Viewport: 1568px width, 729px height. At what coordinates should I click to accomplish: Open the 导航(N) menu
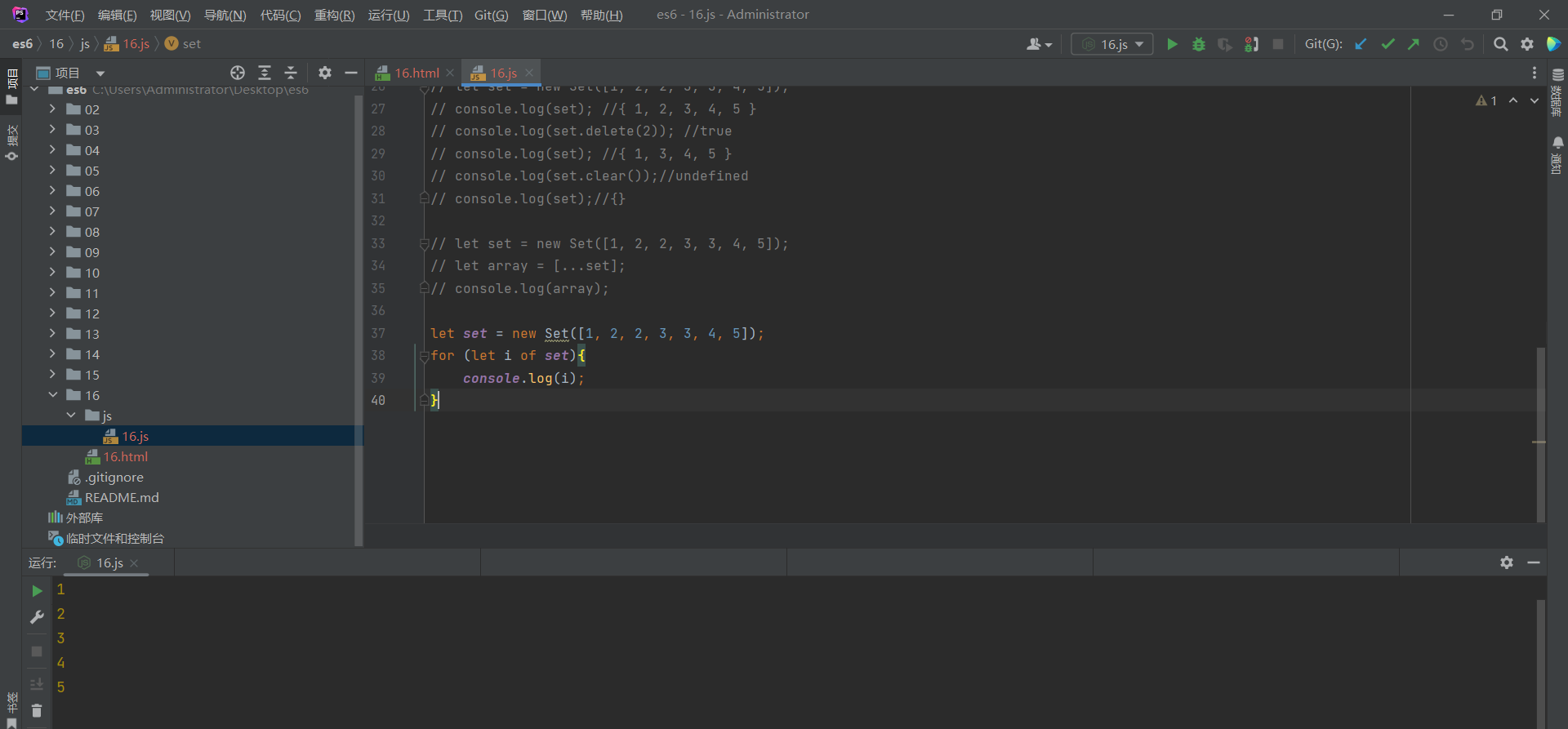pyautogui.click(x=225, y=15)
